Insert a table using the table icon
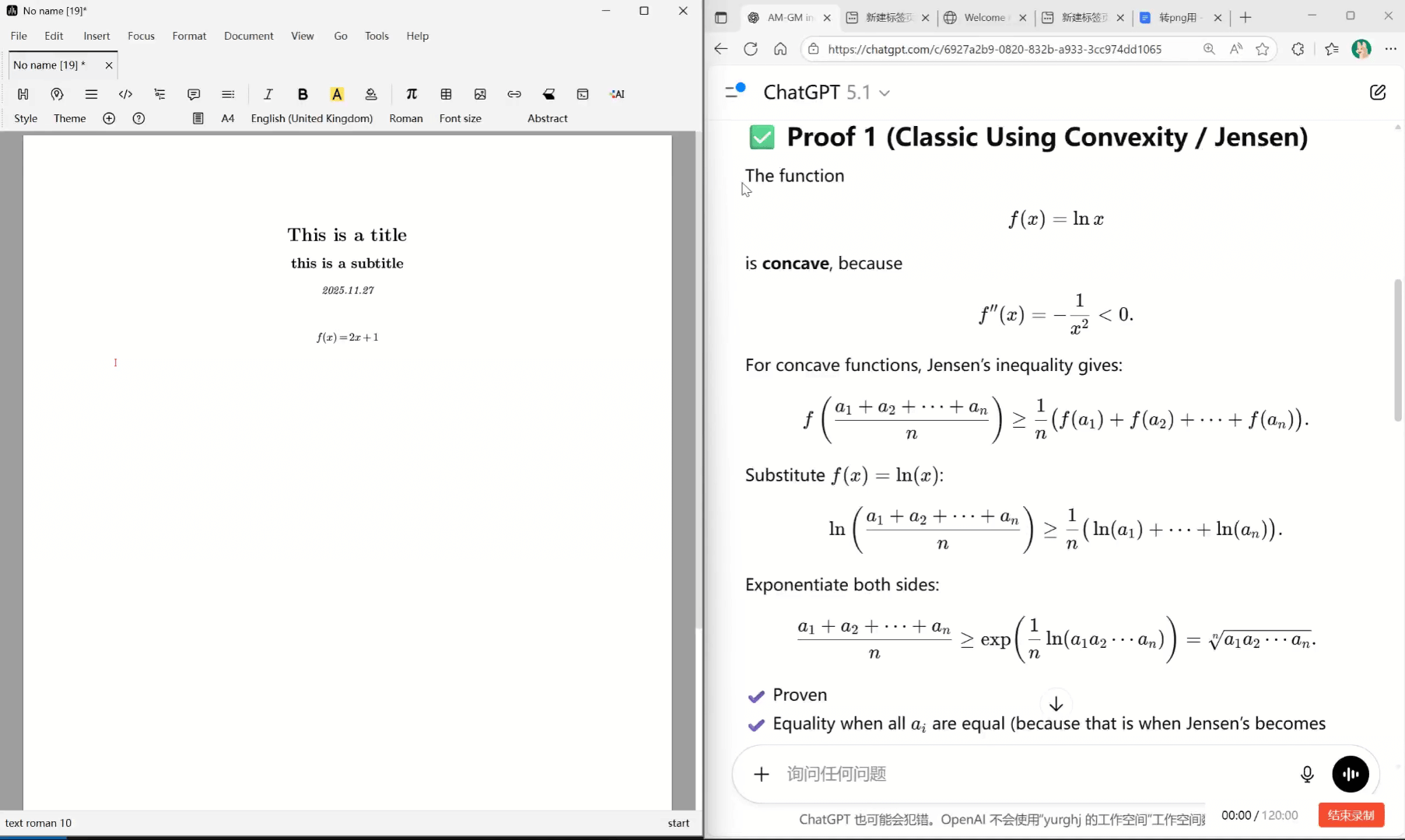This screenshot has width=1405, height=840. click(x=446, y=94)
